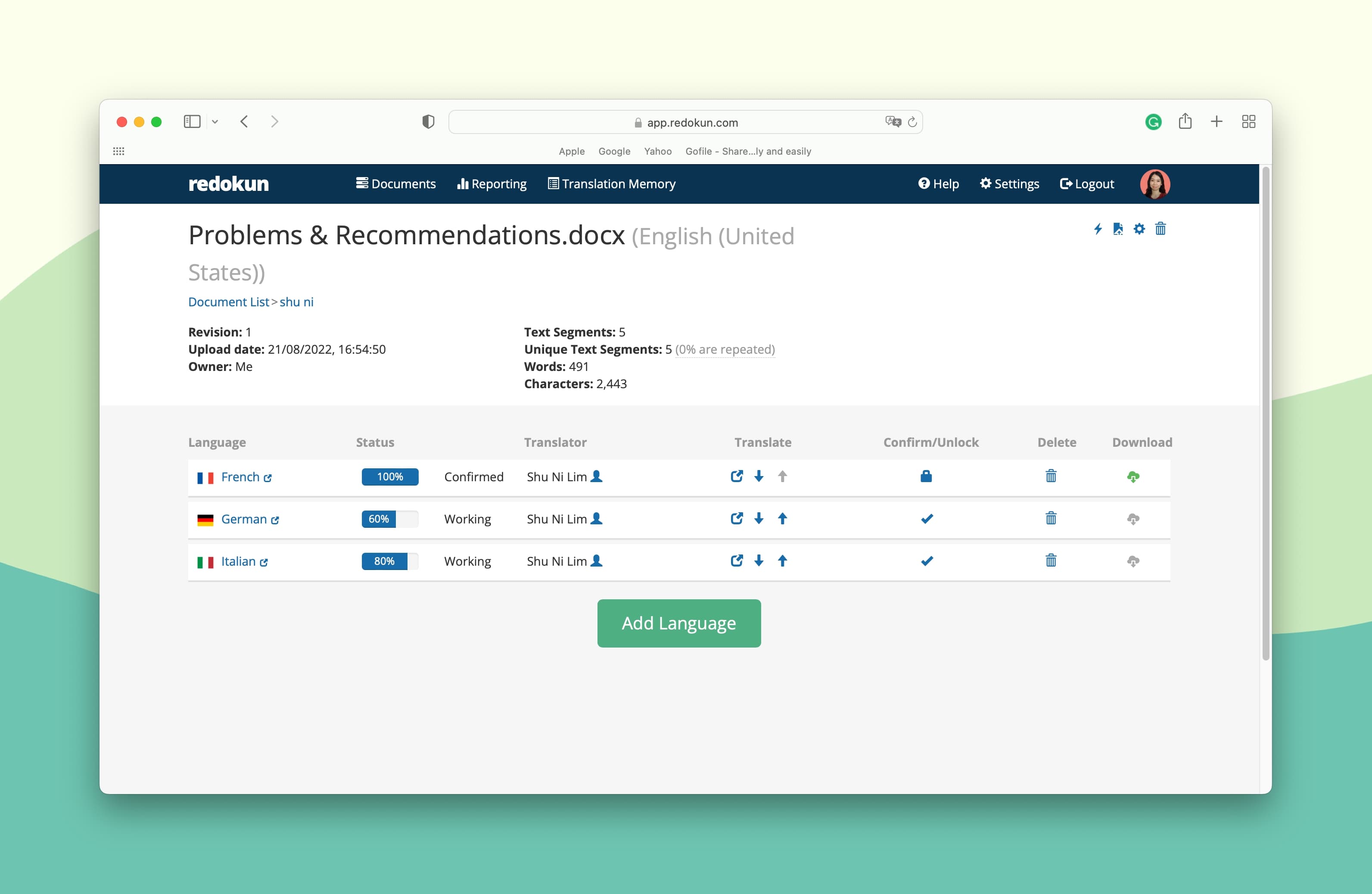
Task: Open Safari tab overview grid
Action: (1249, 121)
